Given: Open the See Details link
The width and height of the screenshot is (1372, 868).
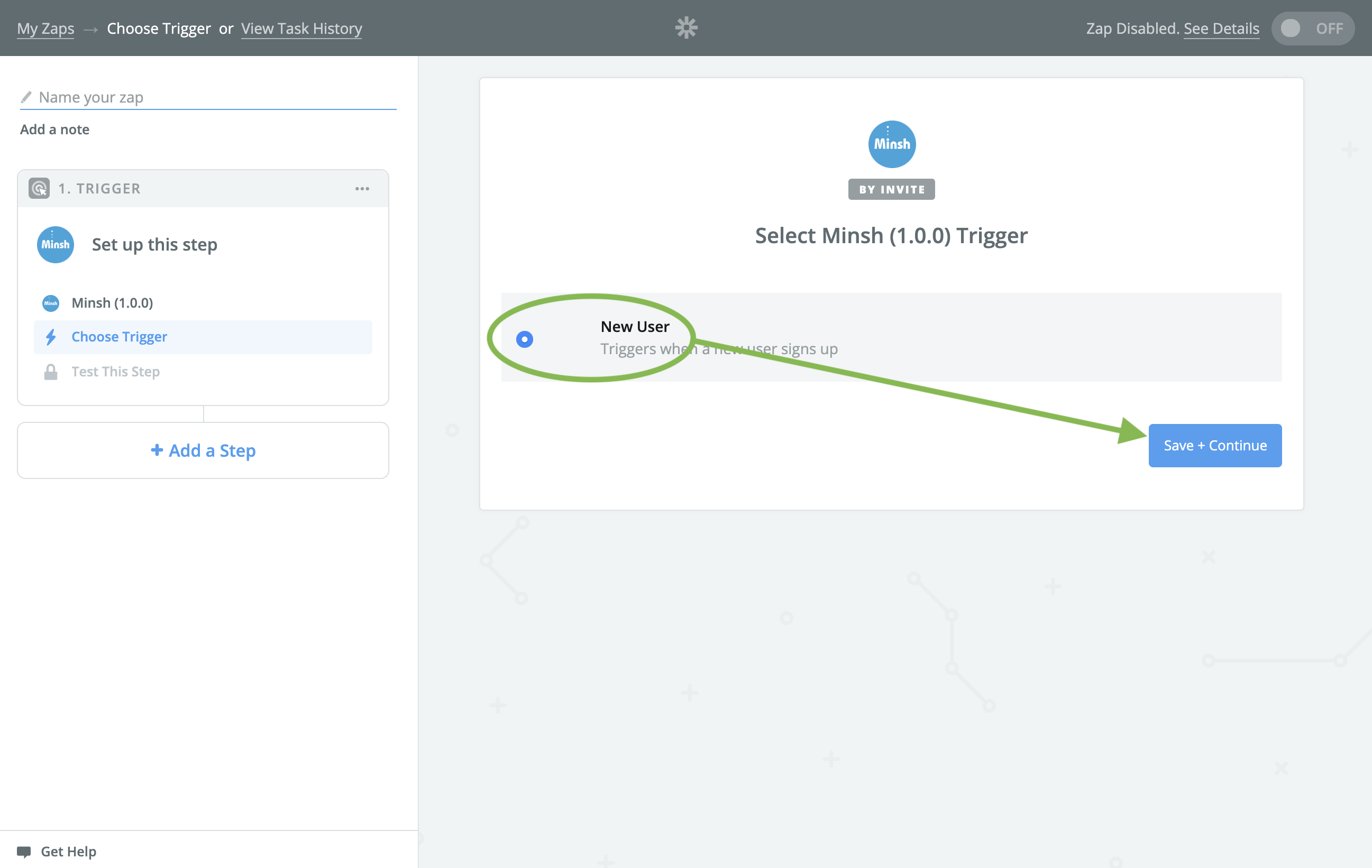Looking at the screenshot, I should click(x=1221, y=29).
